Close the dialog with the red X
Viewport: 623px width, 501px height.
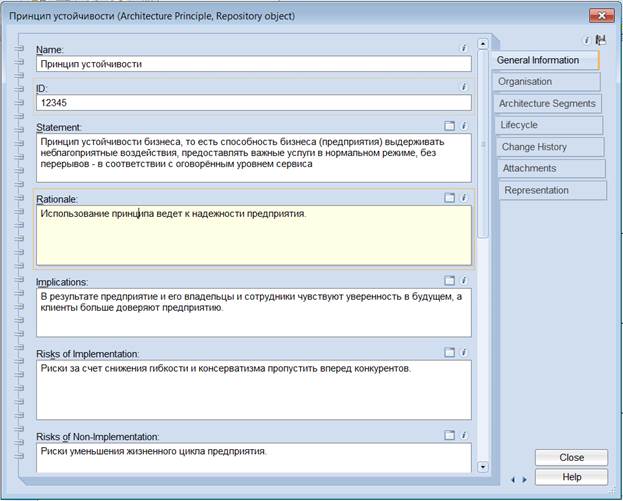pyautogui.click(x=602, y=16)
